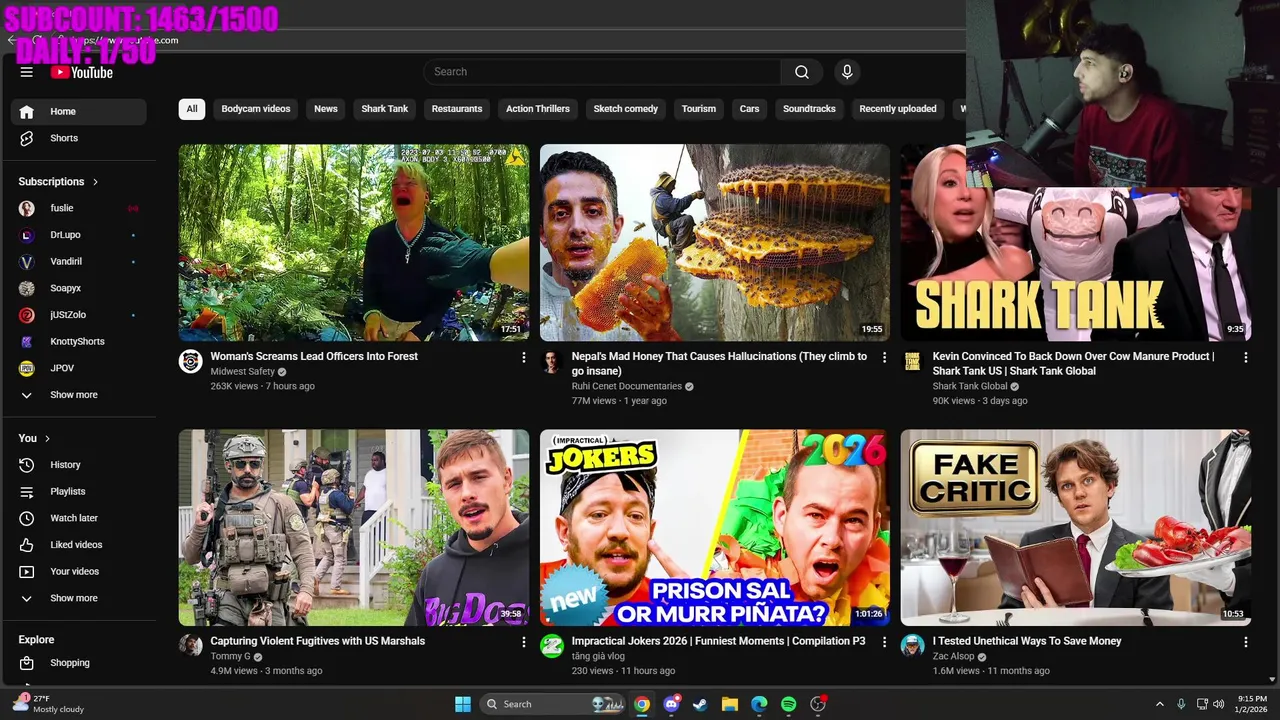Open Vandiril subscription channel
Screen dimensions: 1280x720
79,261
